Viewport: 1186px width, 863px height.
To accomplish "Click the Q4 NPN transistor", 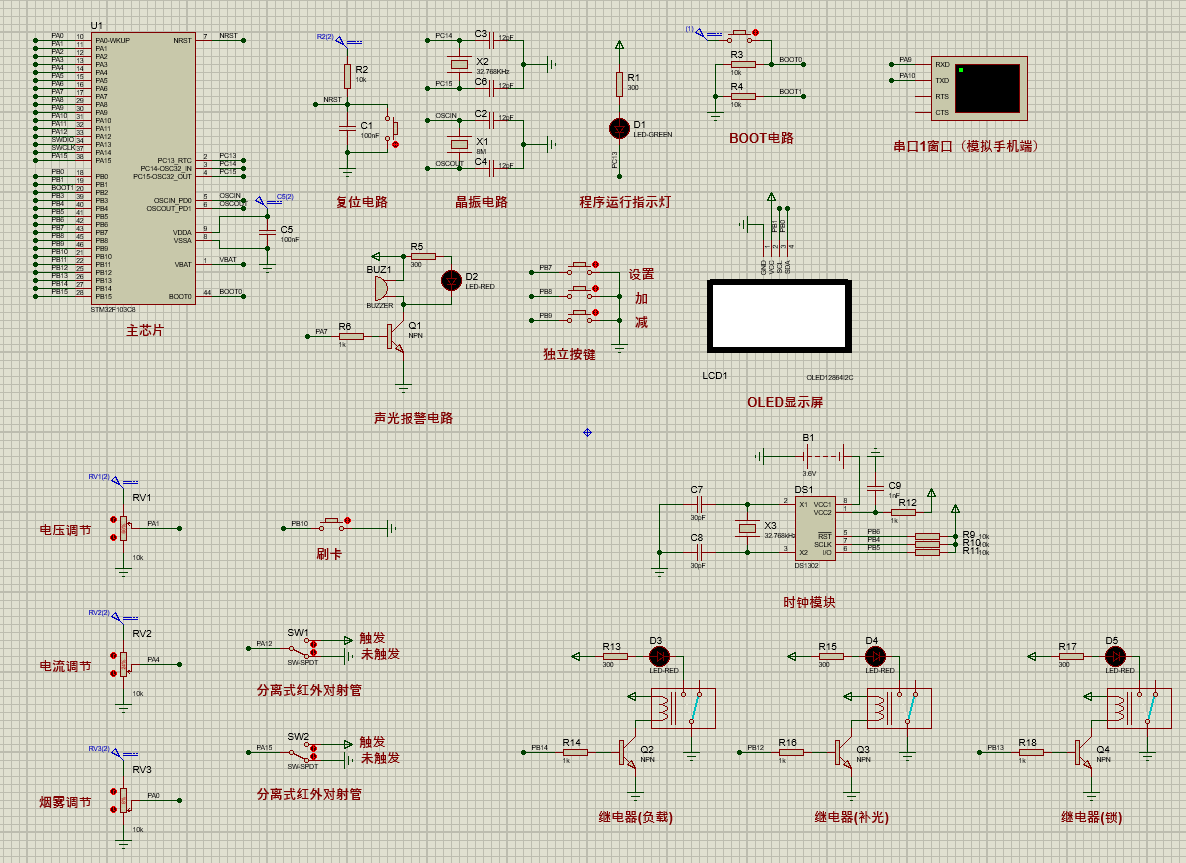I will [x=1083, y=754].
